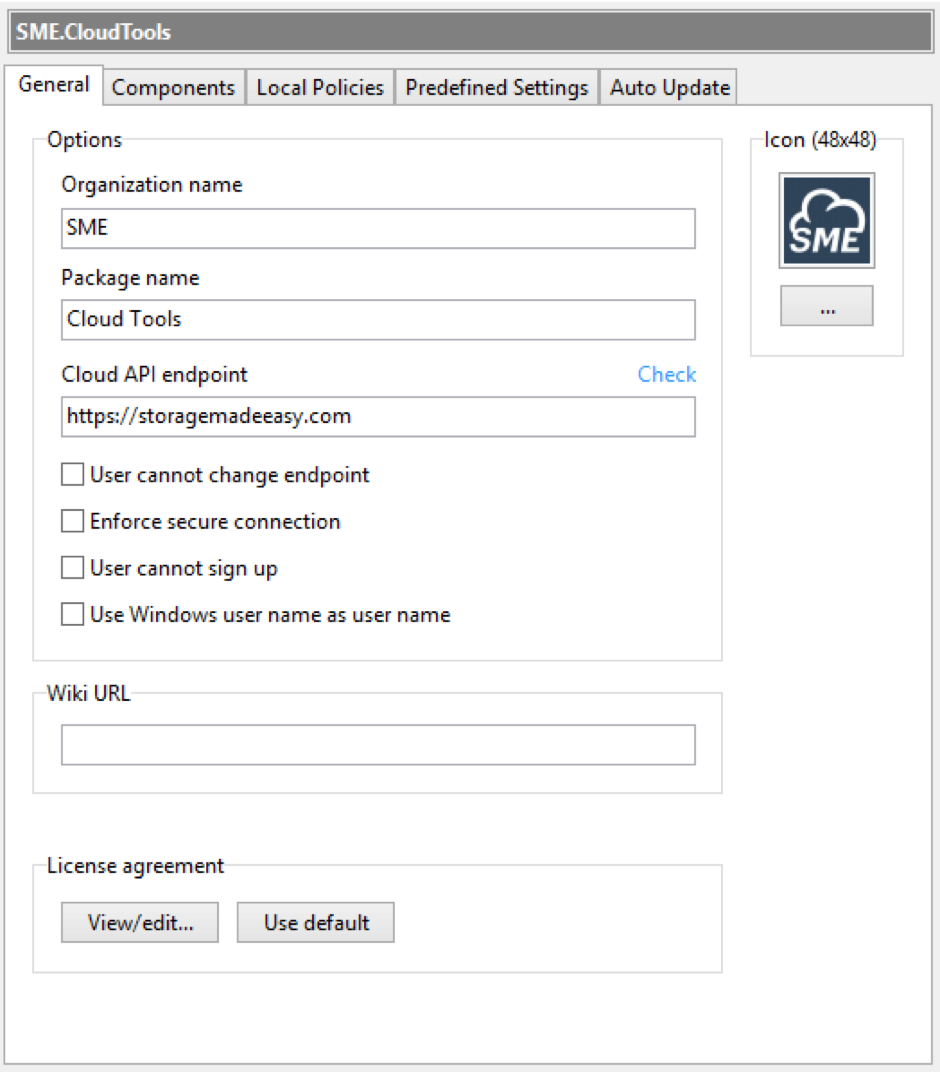Toggle Enforce secure connection checkbox
Screen dimensions: 940x1072
[x=73, y=521]
